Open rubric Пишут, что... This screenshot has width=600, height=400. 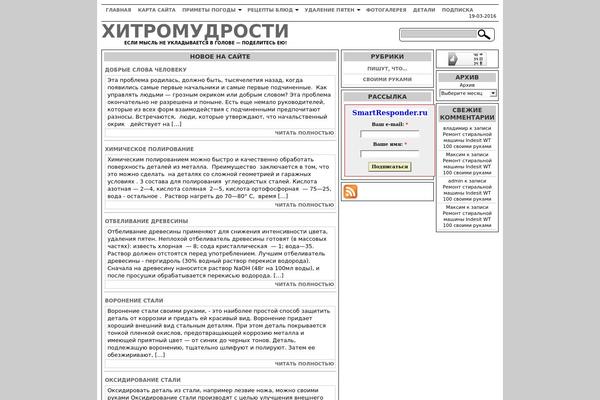387,69
